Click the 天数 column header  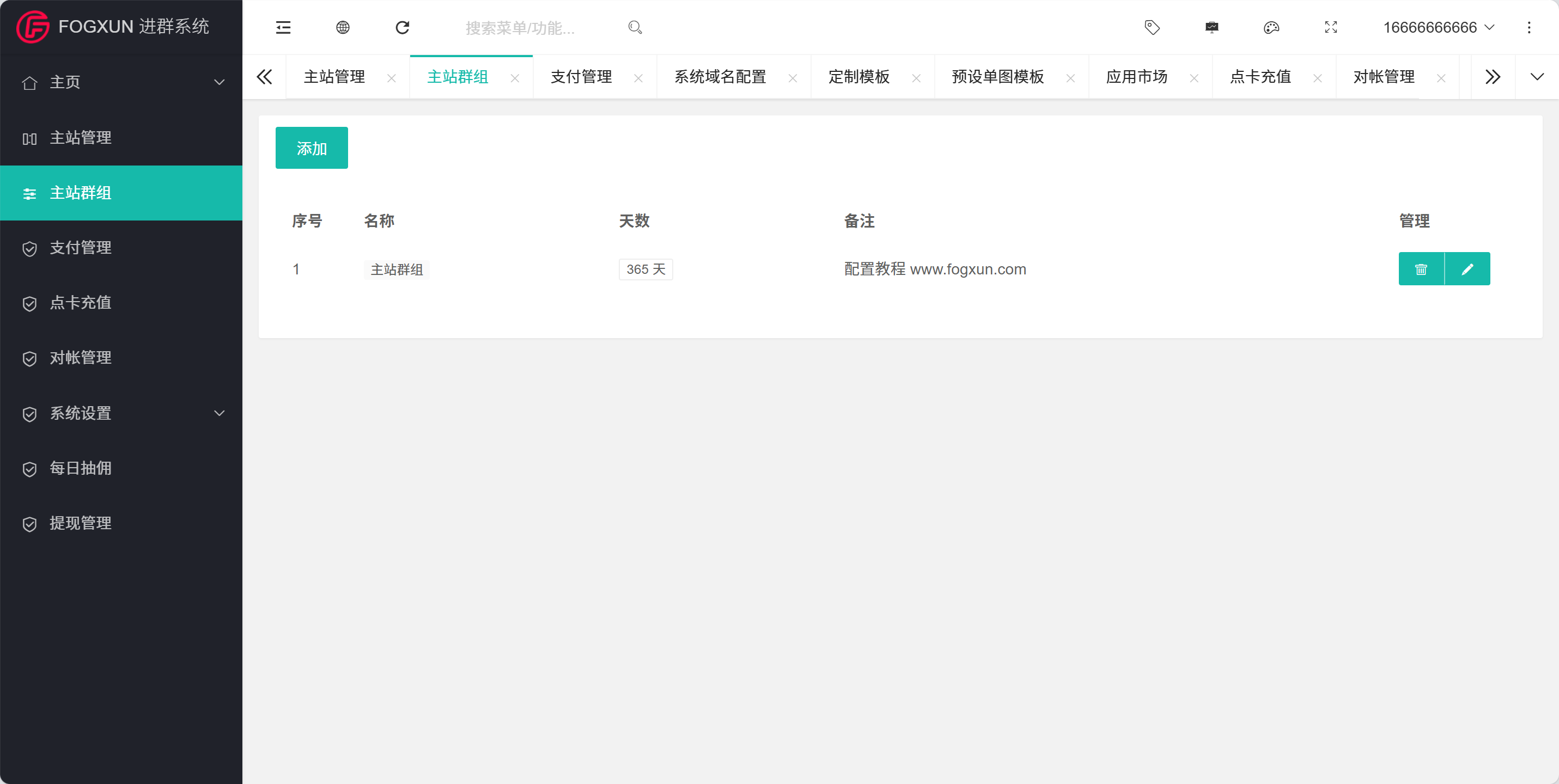634,221
